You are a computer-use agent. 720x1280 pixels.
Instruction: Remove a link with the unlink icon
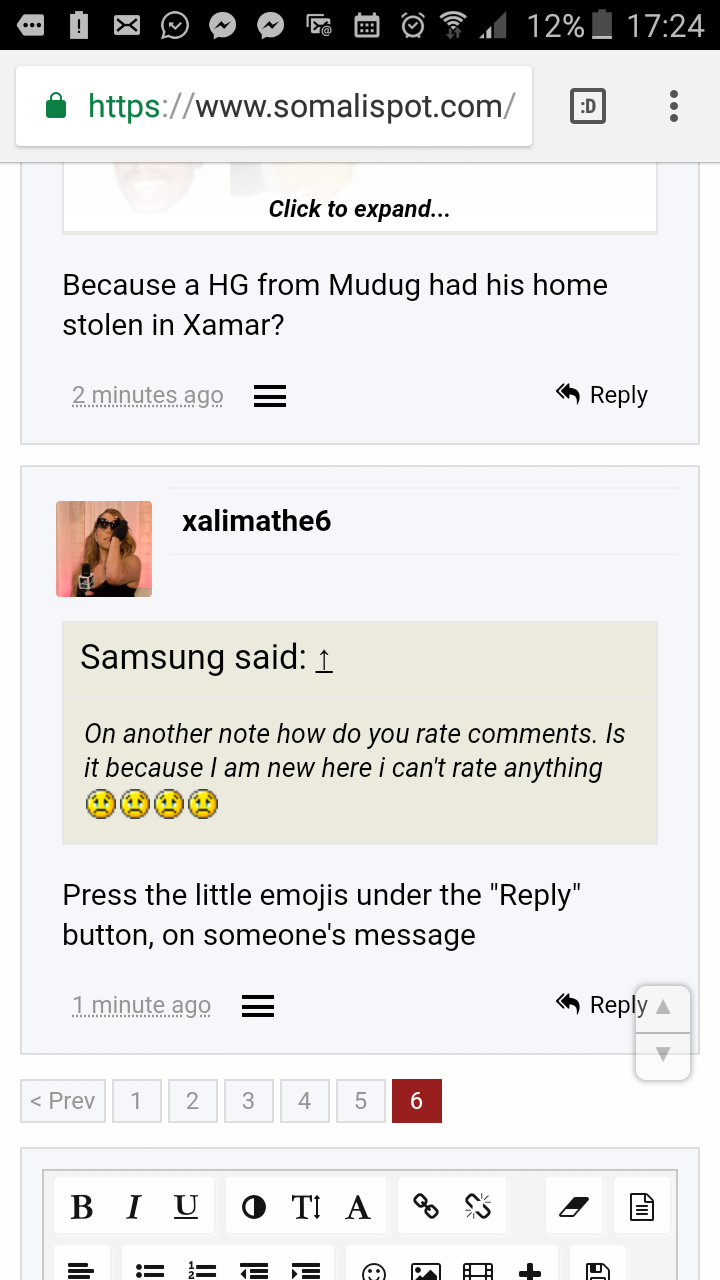pyautogui.click(x=478, y=1207)
